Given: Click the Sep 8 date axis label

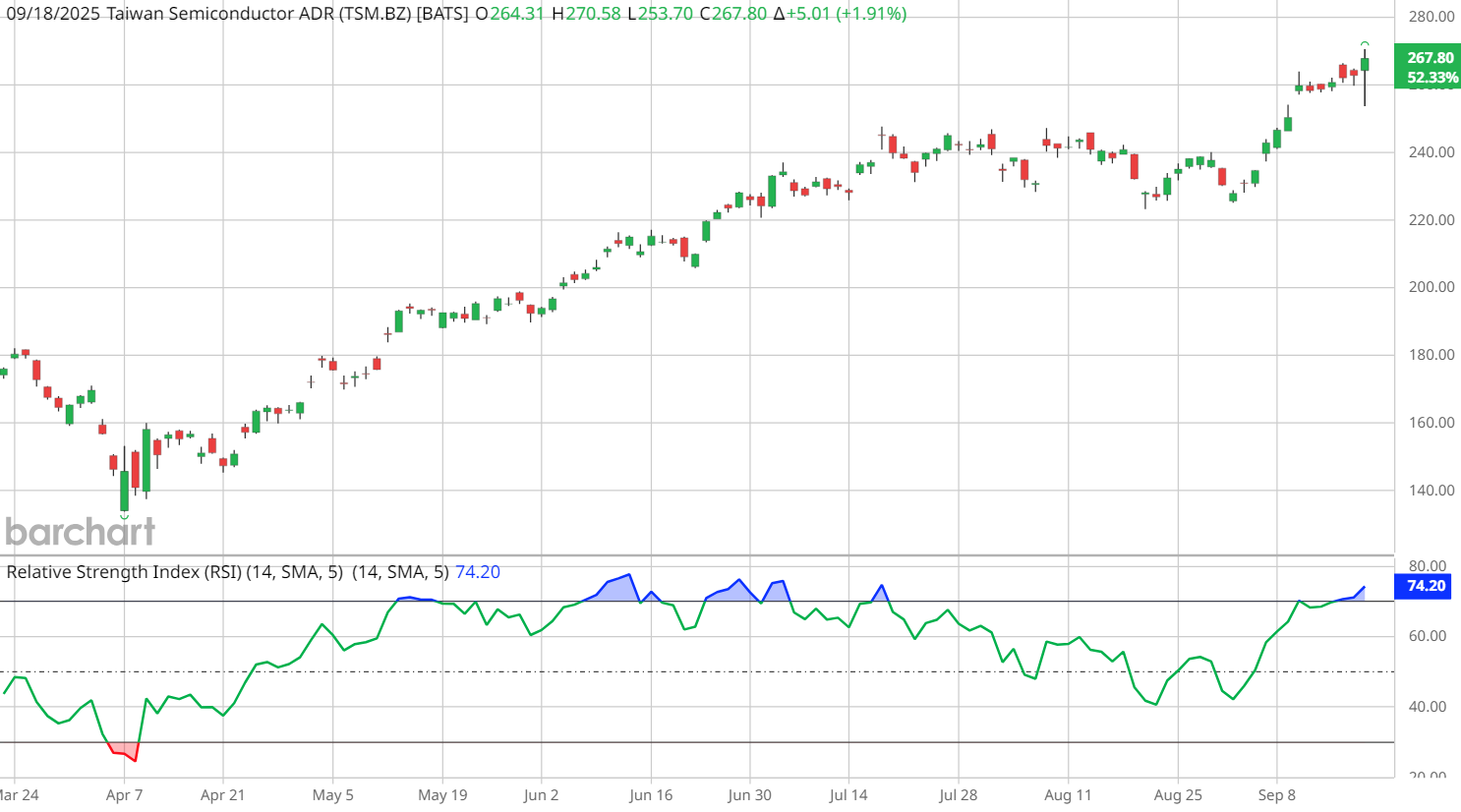Looking at the screenshot, I should point(1277,795).
